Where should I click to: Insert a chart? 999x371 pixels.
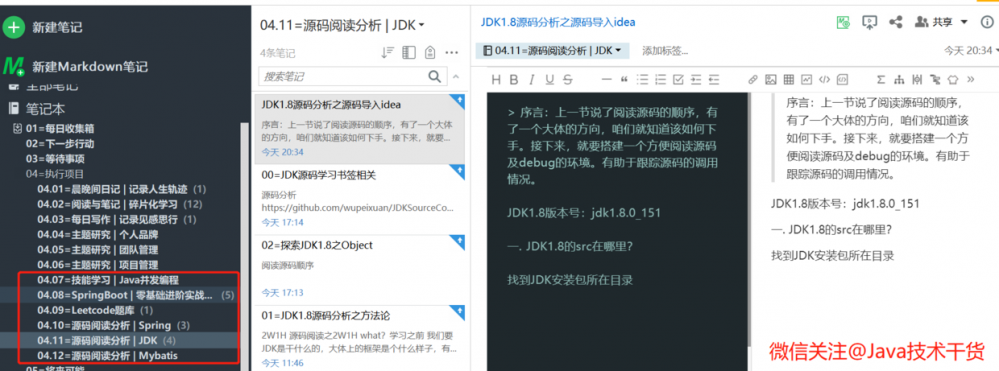807,80
